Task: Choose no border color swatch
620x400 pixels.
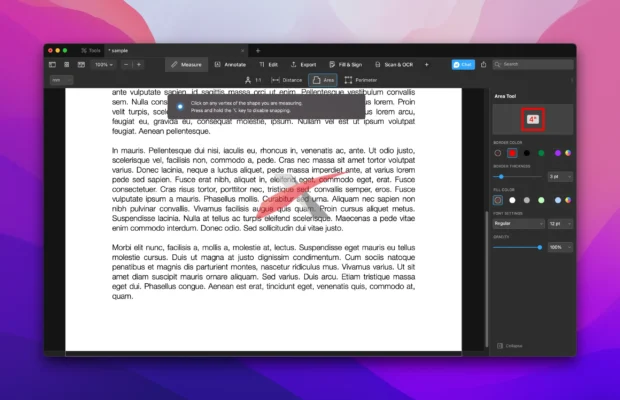Action: [498, 153]
